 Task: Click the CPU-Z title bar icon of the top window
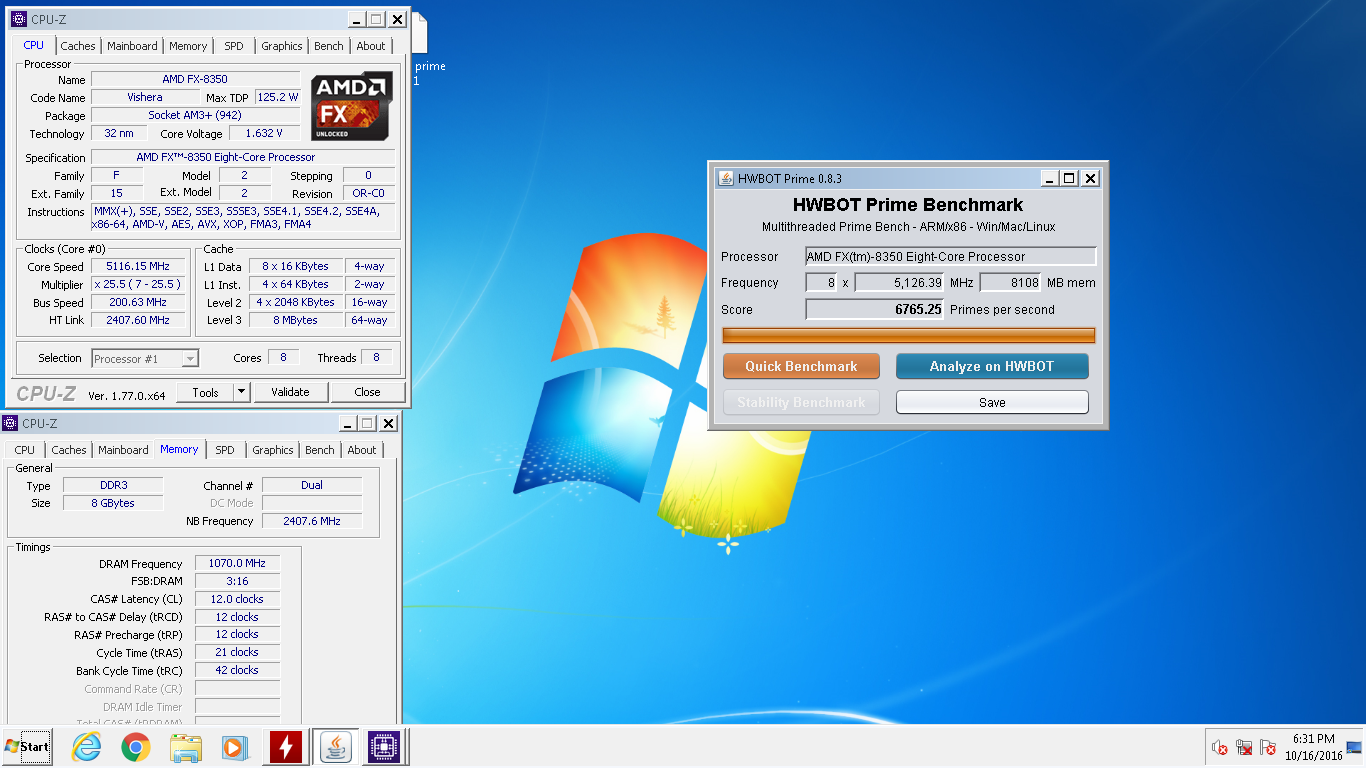click(x=18, y=19)
